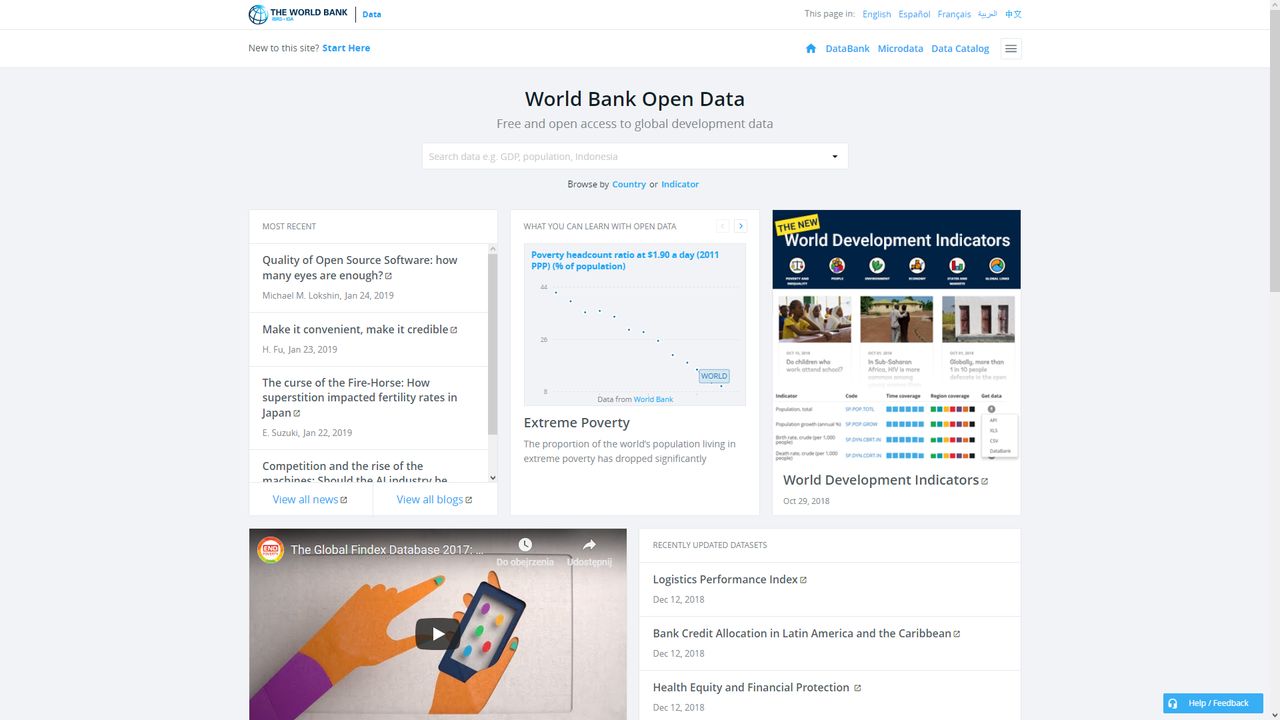Go to Microdata
The image size is (1280, 720).
click(900, 48)
